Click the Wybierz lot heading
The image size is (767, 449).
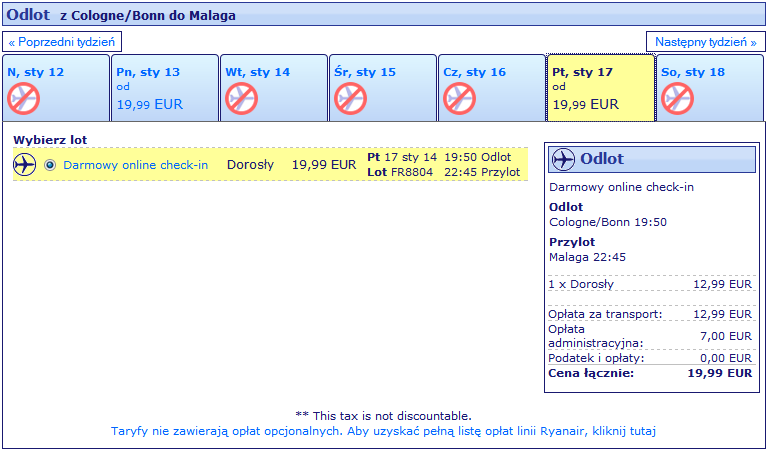50,140
